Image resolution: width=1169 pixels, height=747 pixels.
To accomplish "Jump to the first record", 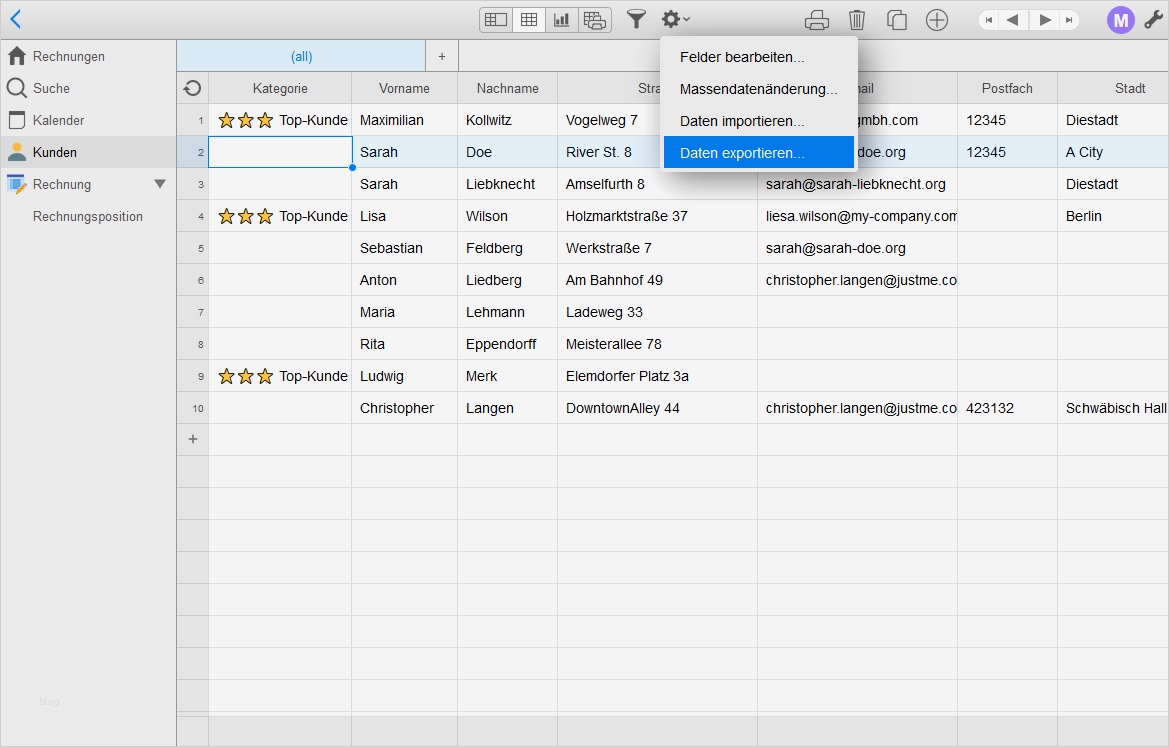I will 989,20.
